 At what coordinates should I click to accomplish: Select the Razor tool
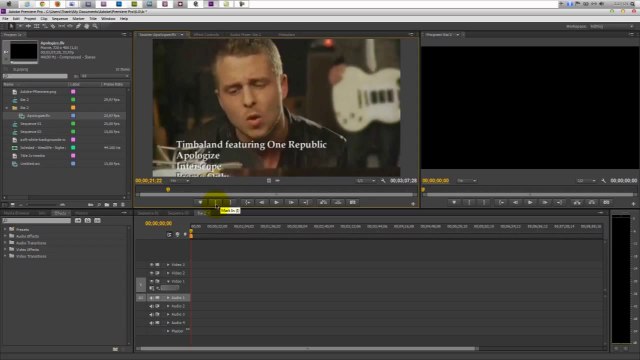53,26
